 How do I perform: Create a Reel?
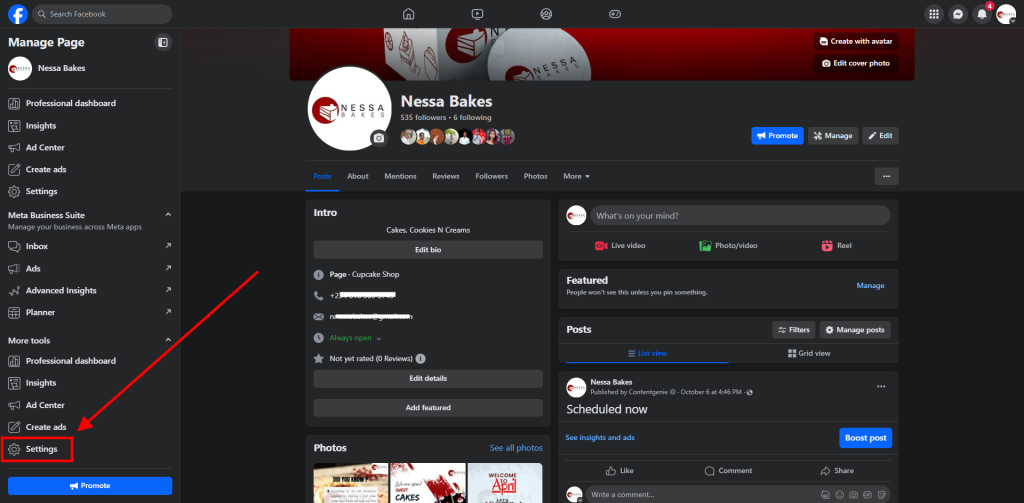(836, 246)
